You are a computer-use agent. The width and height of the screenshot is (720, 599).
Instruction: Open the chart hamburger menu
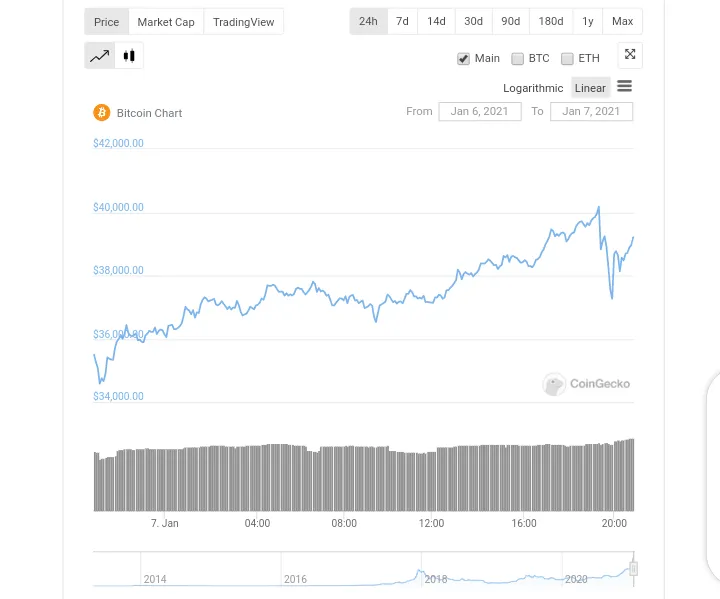(624, 86)
